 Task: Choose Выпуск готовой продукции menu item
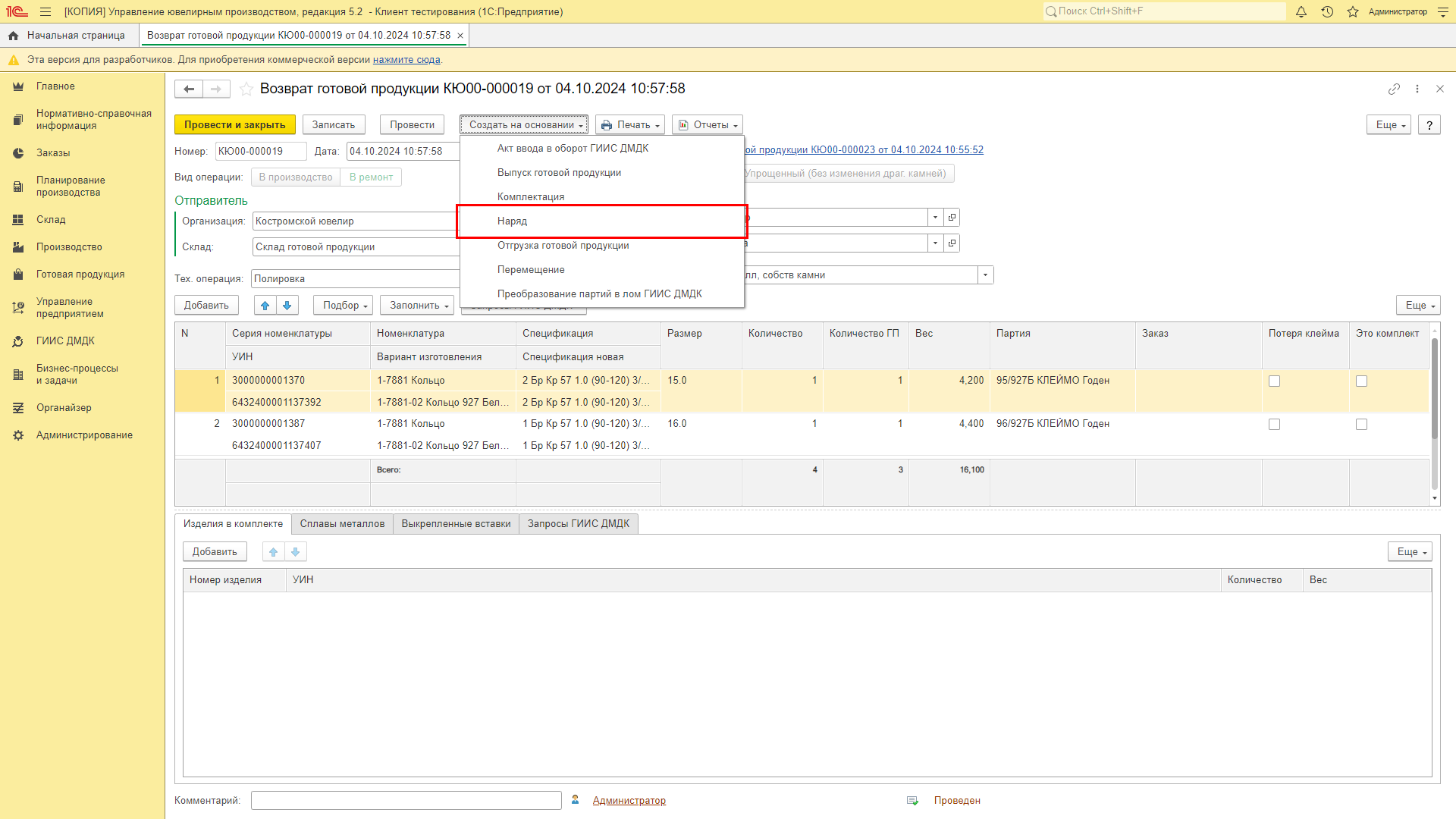coord(602,173)
